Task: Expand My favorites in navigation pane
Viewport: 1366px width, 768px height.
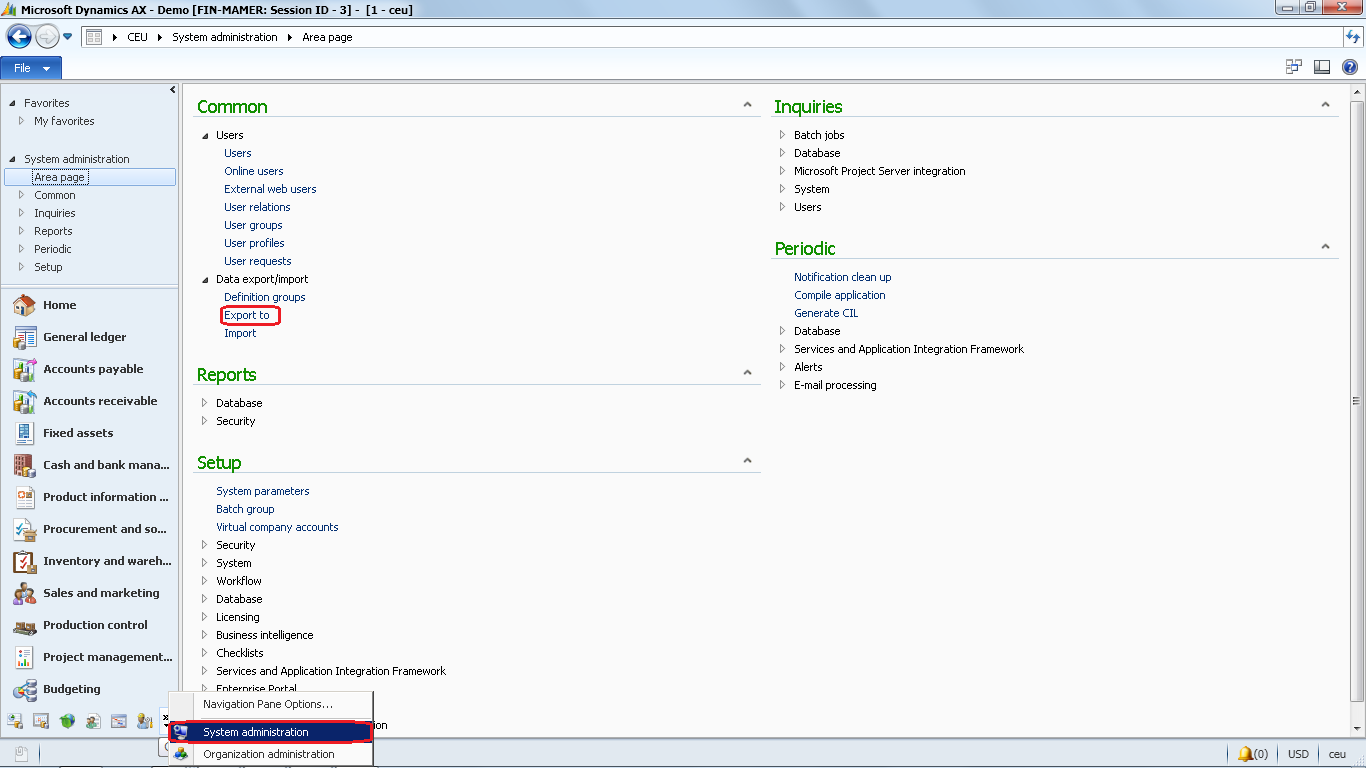Action: (x=21, y=121)
